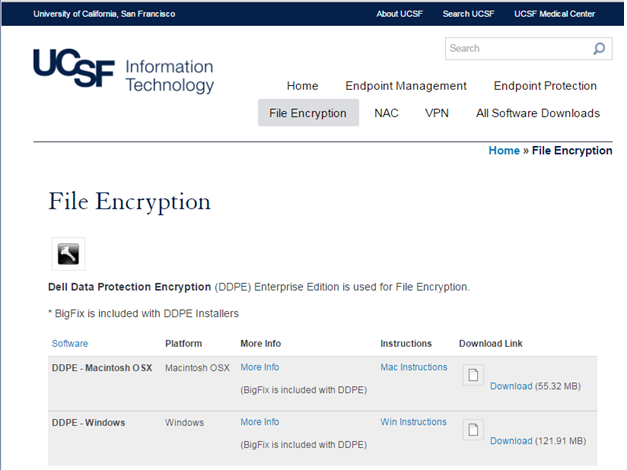Open the Mac Instructions link
The height and width of the screenshot is (470, 627).
[x=414, y=367]
